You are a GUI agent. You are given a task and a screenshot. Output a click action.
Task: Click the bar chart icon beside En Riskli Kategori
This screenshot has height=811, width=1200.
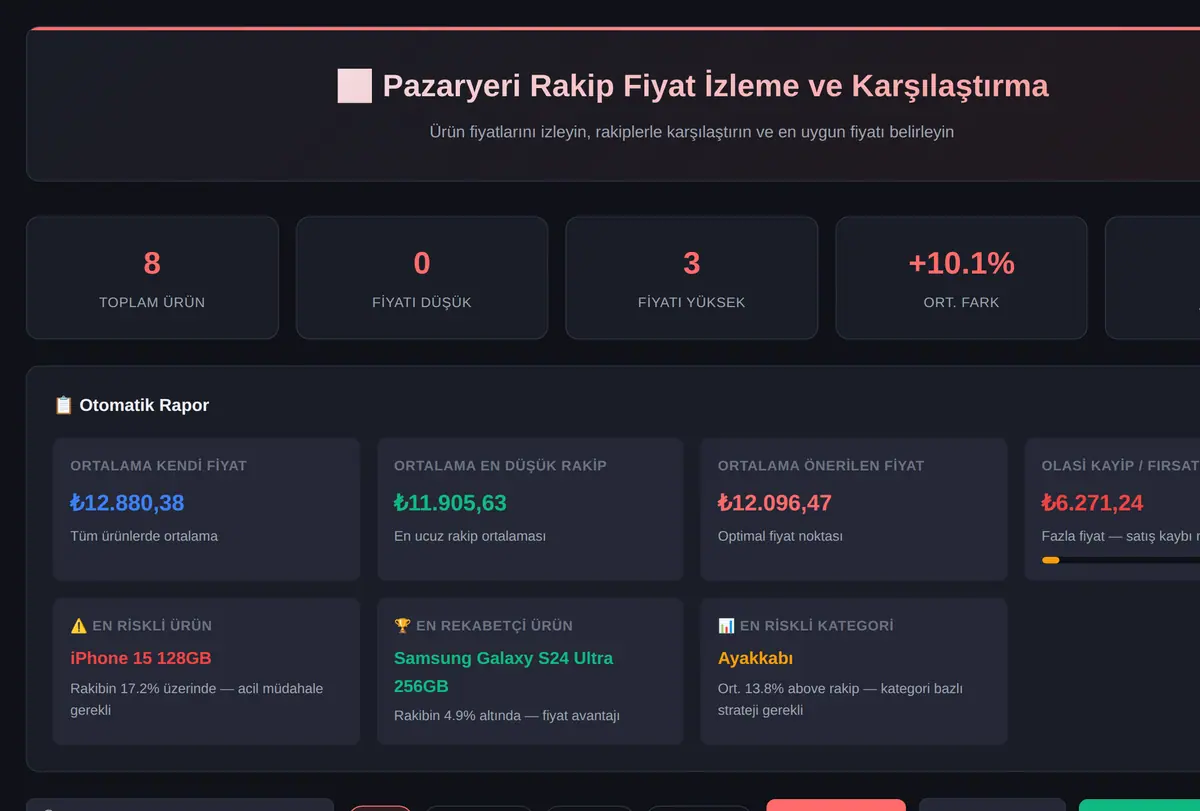pos(726,626)
